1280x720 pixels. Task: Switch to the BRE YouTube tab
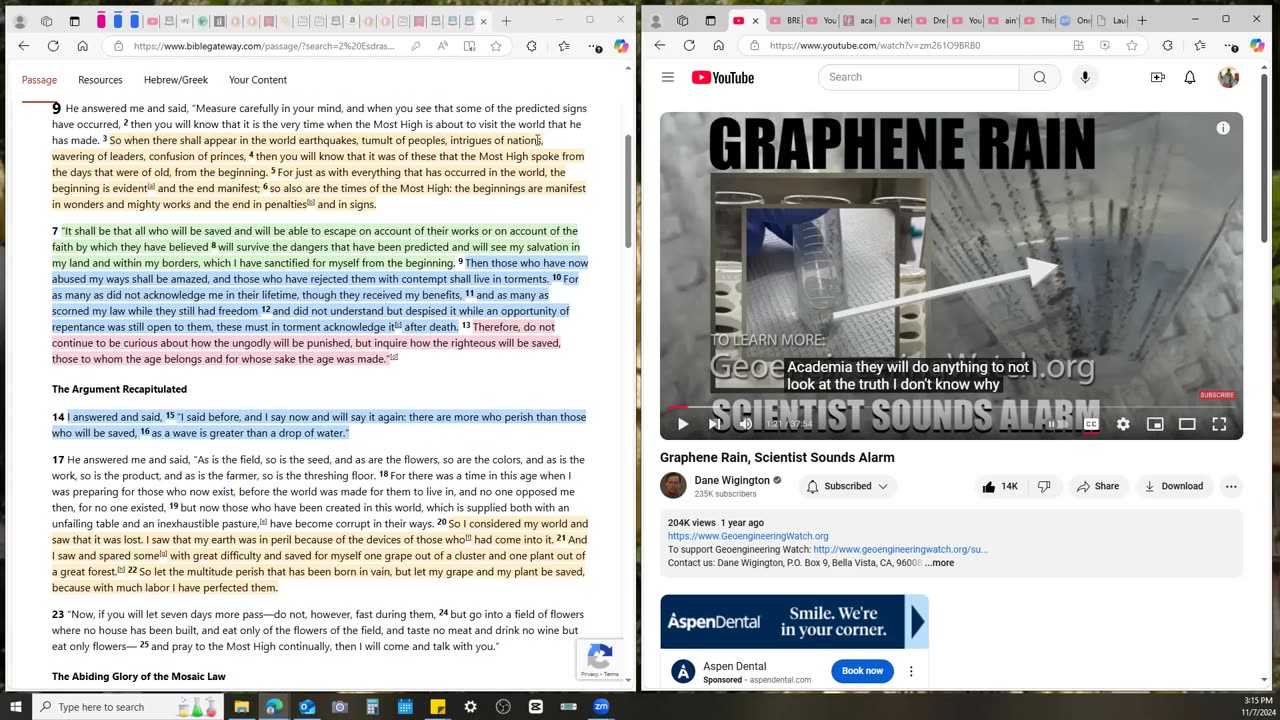point(786,20)
